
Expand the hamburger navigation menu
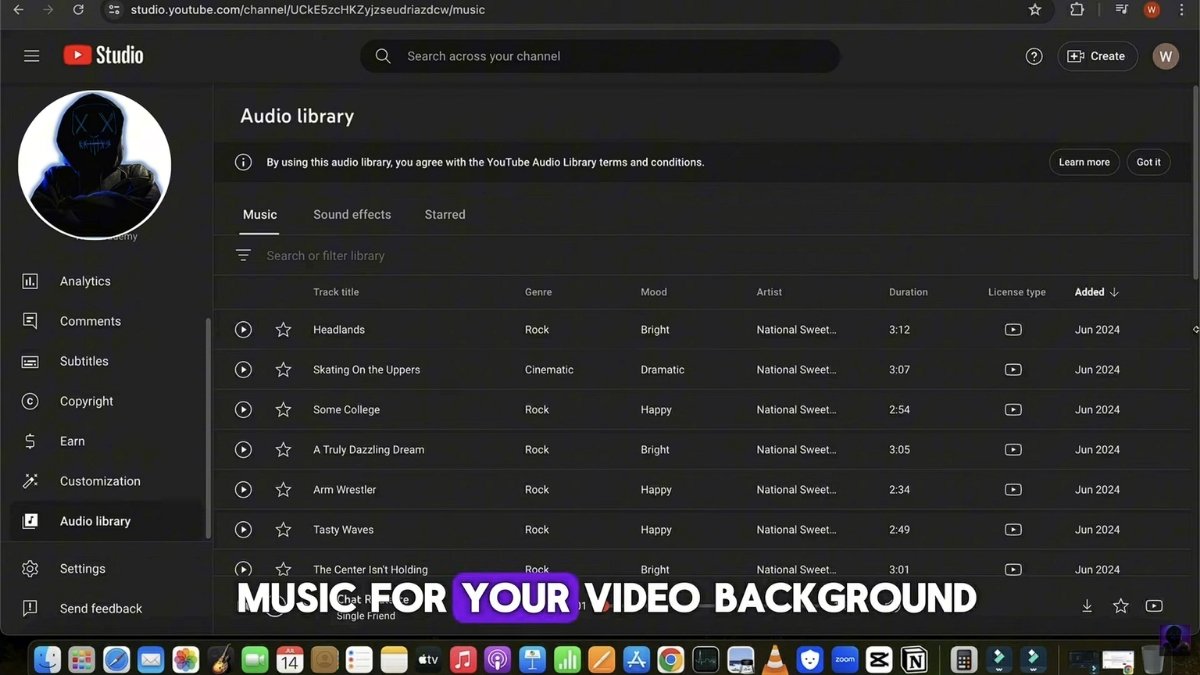[31, 56]
